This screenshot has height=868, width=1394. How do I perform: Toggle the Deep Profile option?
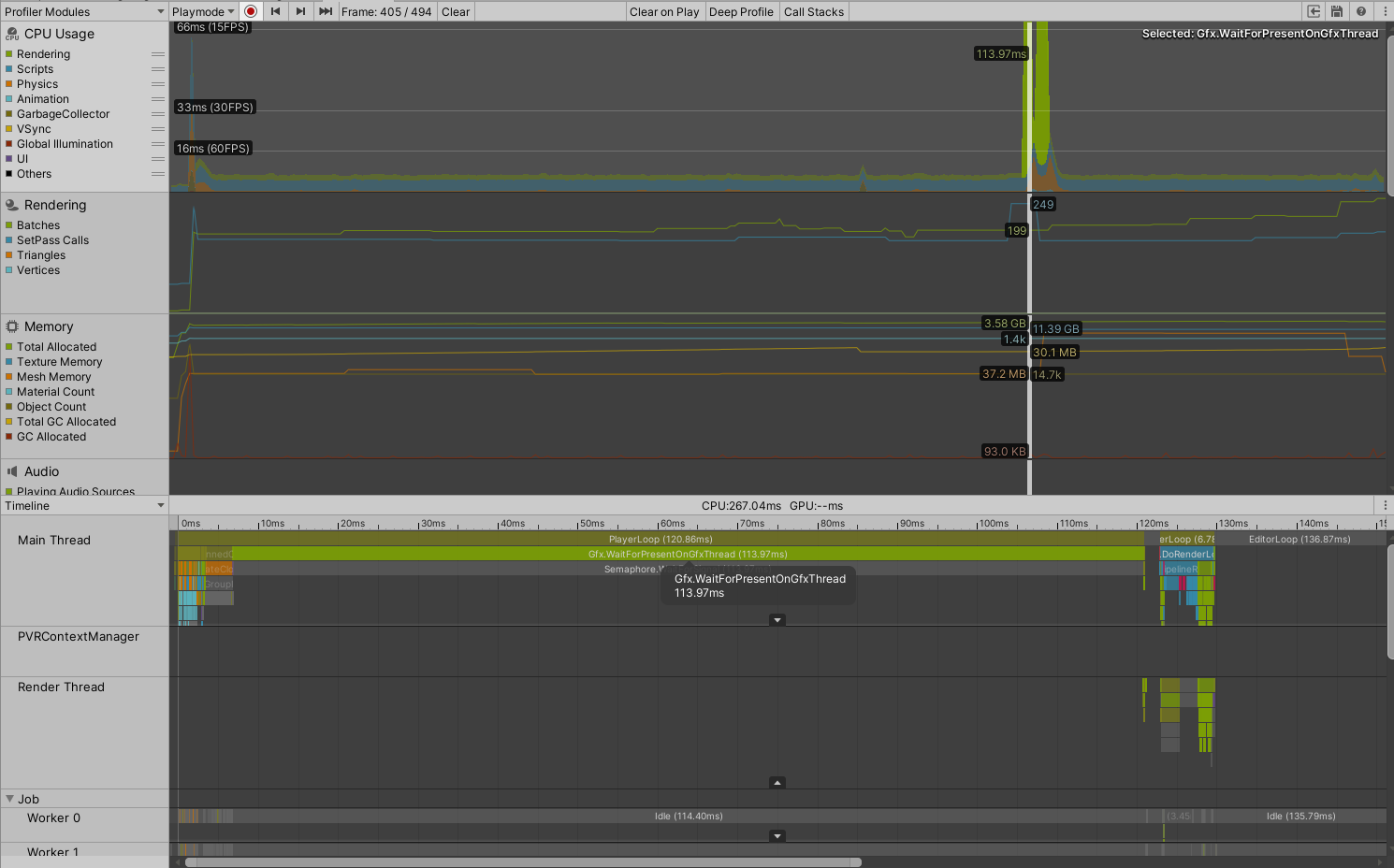pyautogui.click(x=741, y=11)
